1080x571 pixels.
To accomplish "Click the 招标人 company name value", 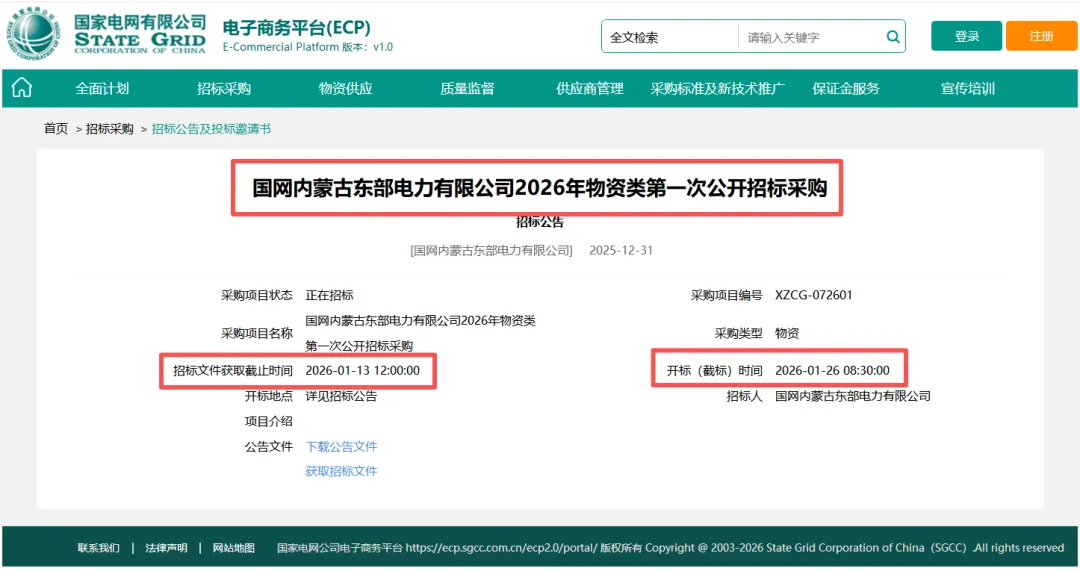I will [853, 396].
